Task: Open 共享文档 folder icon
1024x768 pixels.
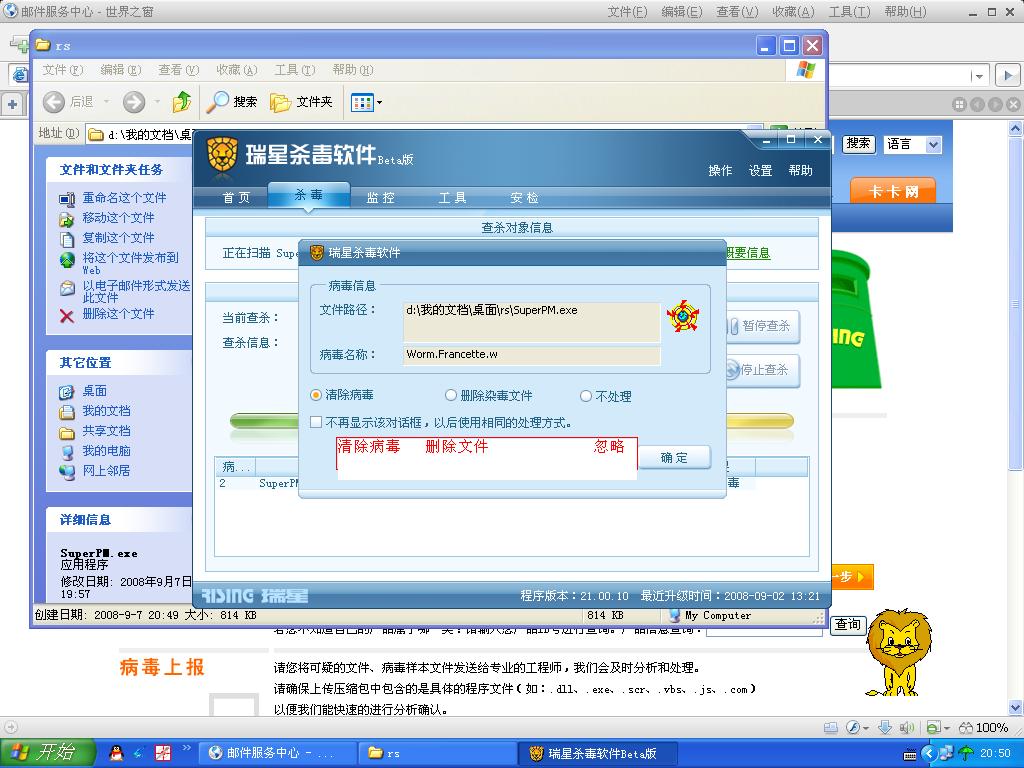Action: pos(67,432)
